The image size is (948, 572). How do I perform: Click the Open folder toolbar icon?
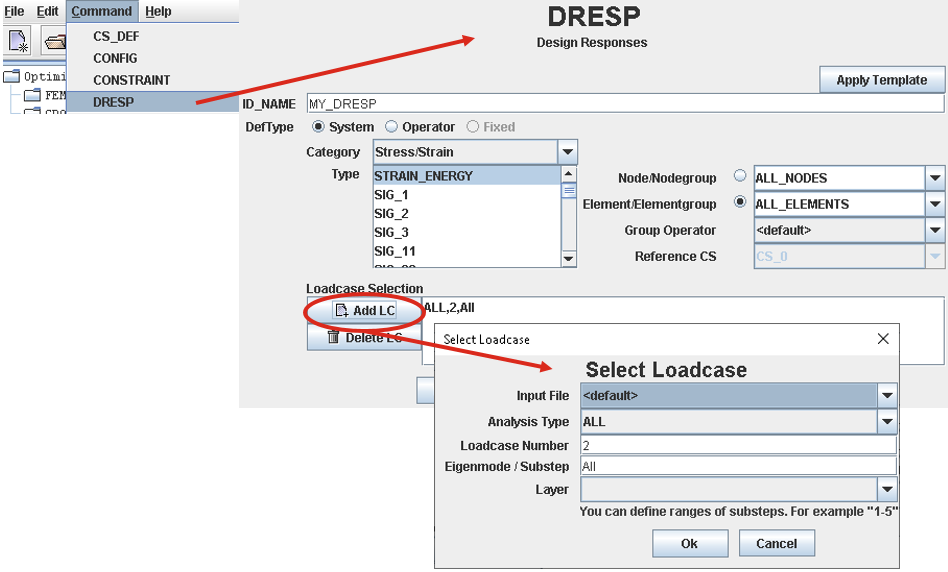click(x=54, y=41)
